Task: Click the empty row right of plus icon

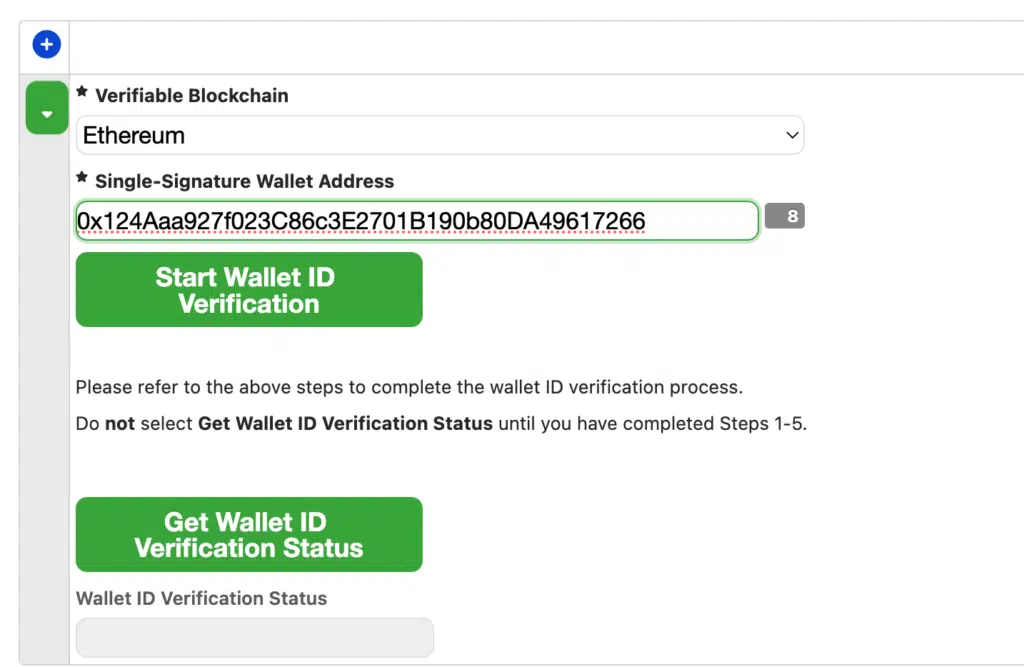Action: (540, 46)
